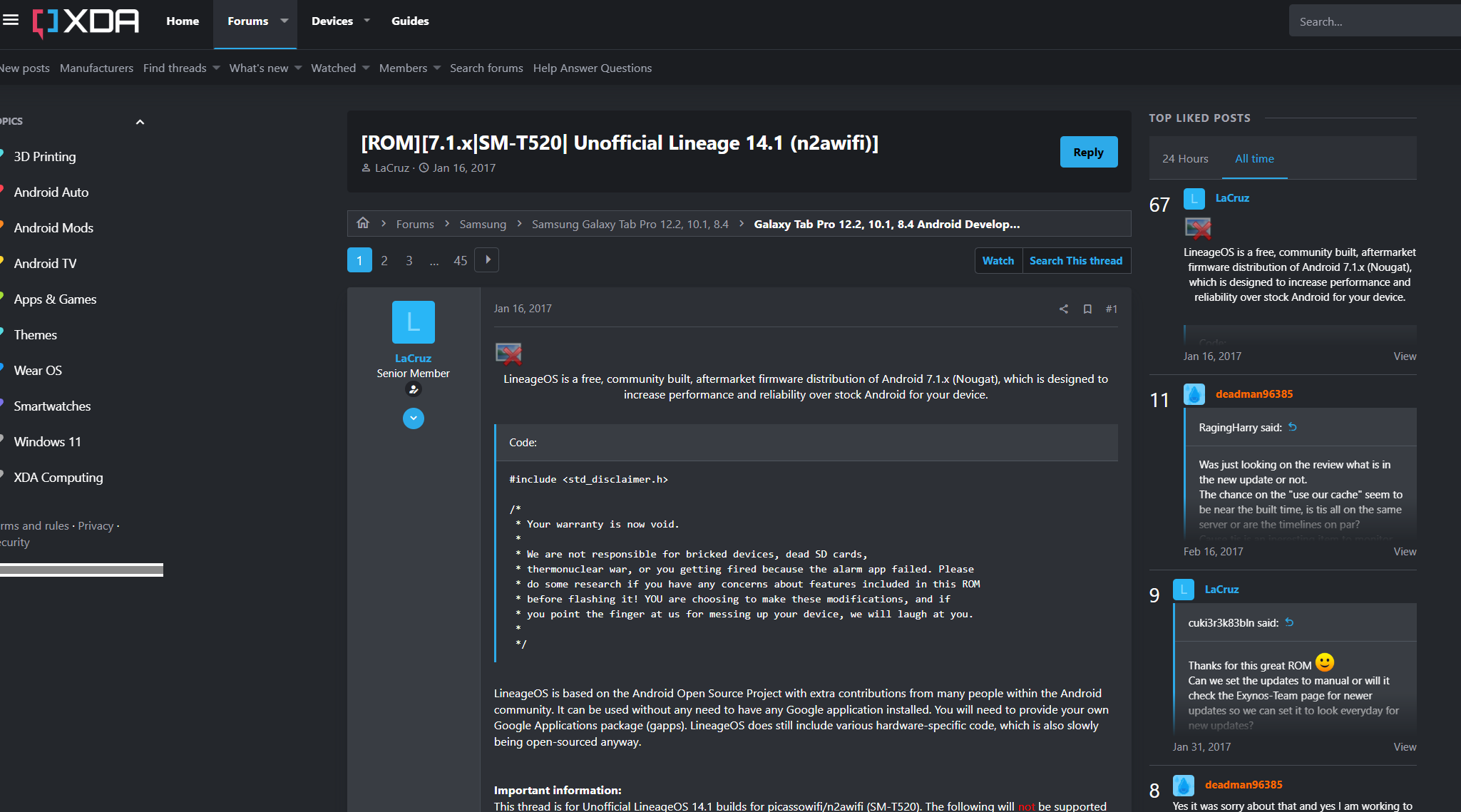Open Android TV topic
The image size is (1461, 812).
45,264
